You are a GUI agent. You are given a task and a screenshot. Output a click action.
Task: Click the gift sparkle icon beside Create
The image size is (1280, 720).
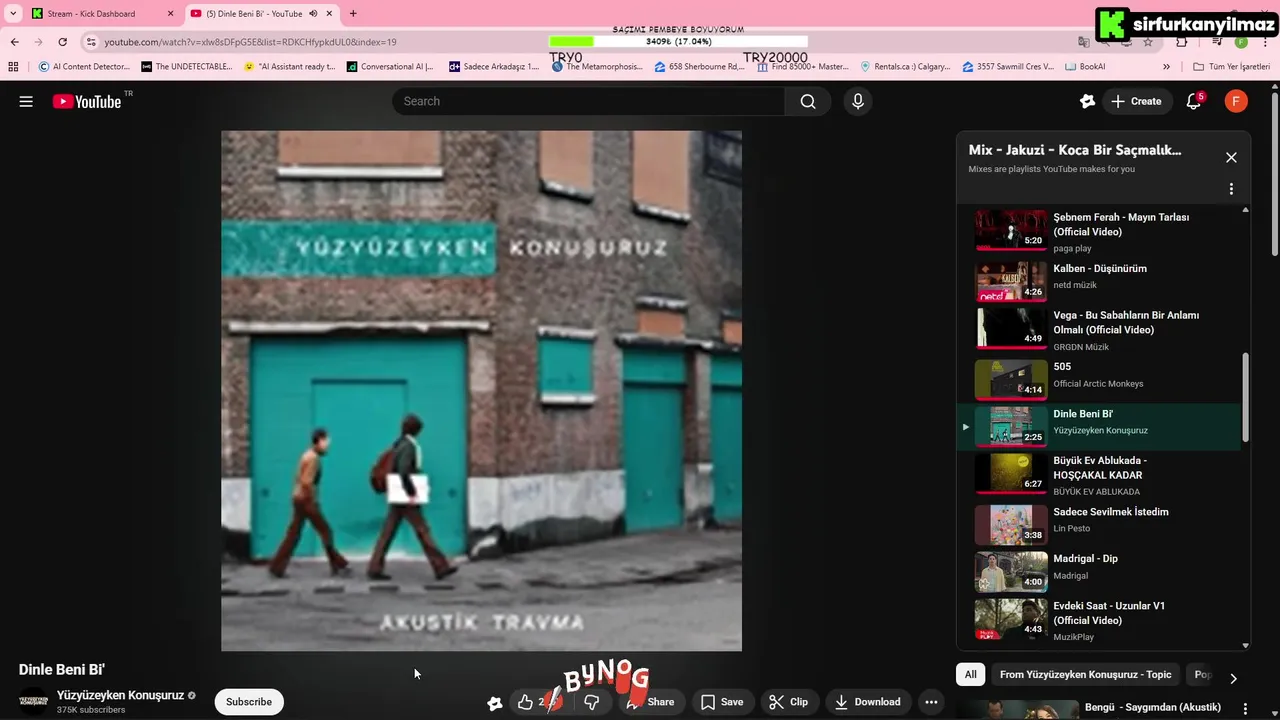(x=1088, y=101)
